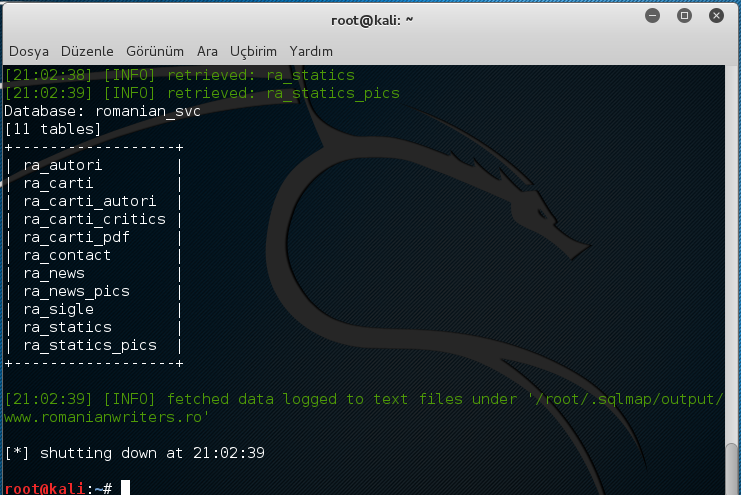Click the [11 tables] text
The height and width of the screenshot is (495, 741).
[x=52, y=129]
